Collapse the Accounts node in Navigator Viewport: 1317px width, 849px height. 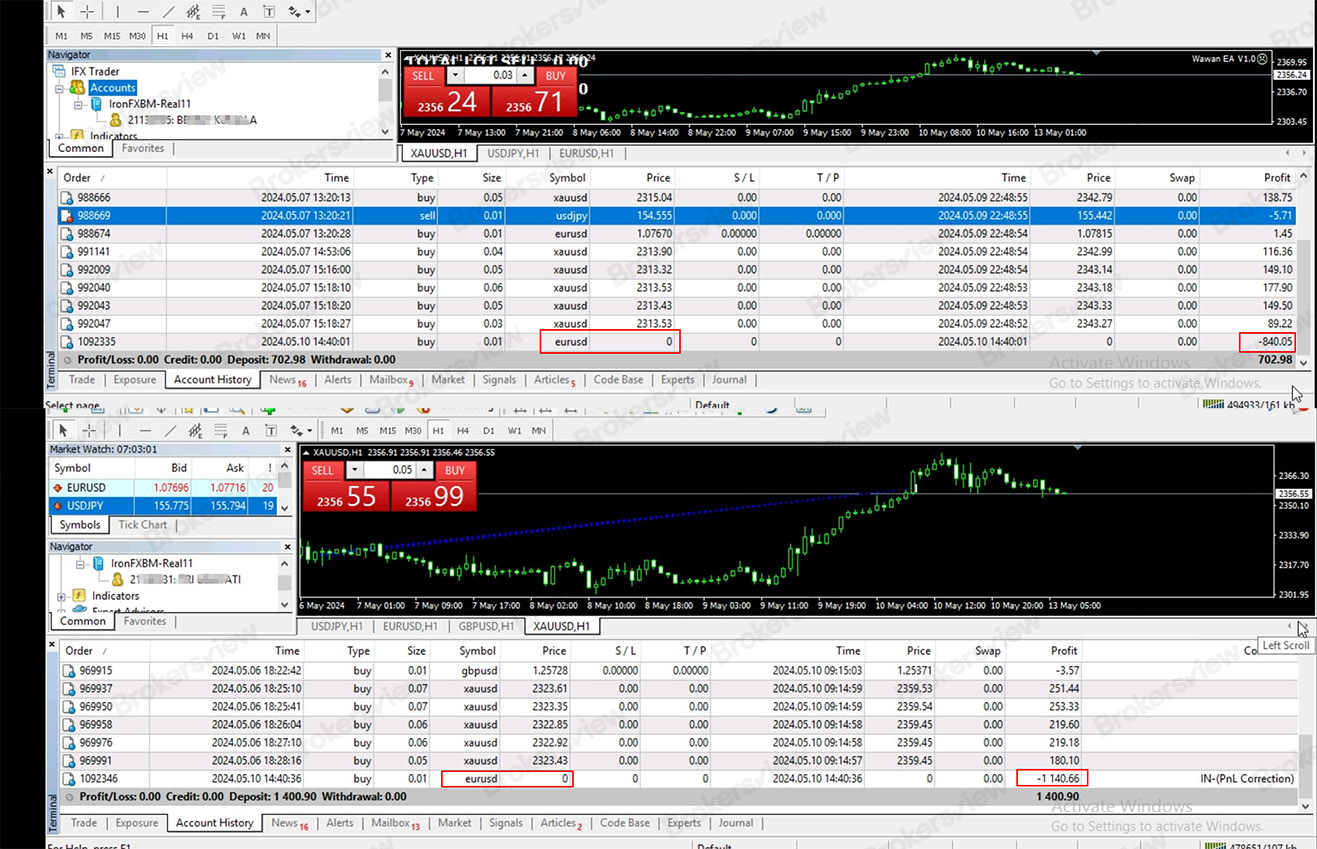click(x=60, y=87)
